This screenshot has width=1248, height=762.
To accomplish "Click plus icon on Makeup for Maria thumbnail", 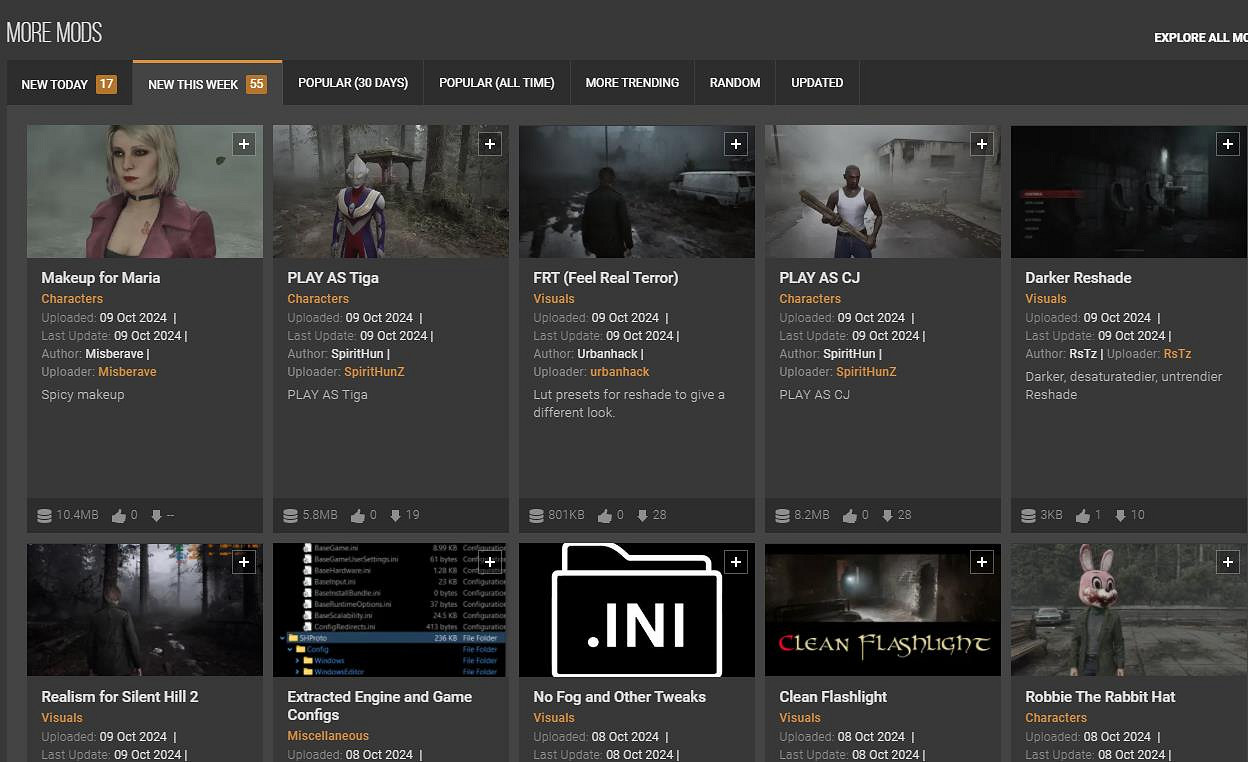I will coord(244,144).
